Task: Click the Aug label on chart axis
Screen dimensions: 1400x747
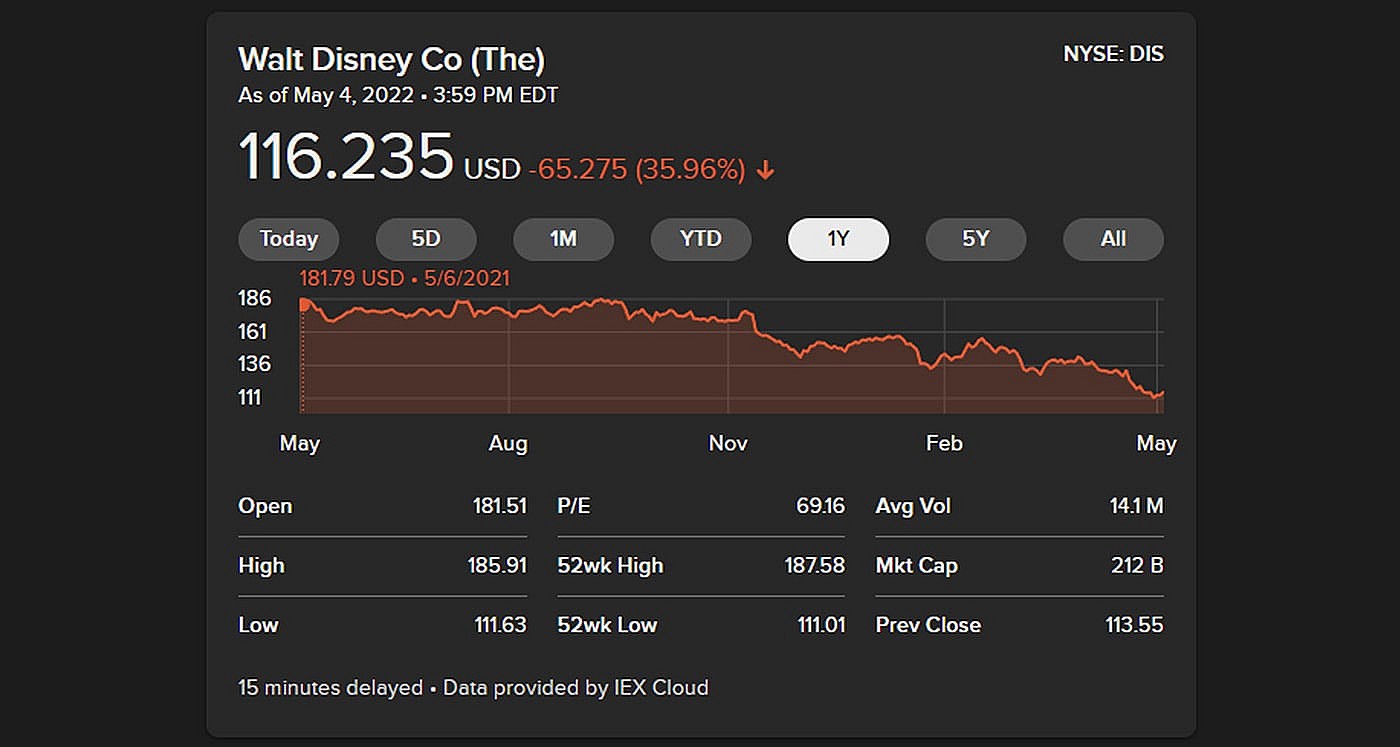Action: 508,443
